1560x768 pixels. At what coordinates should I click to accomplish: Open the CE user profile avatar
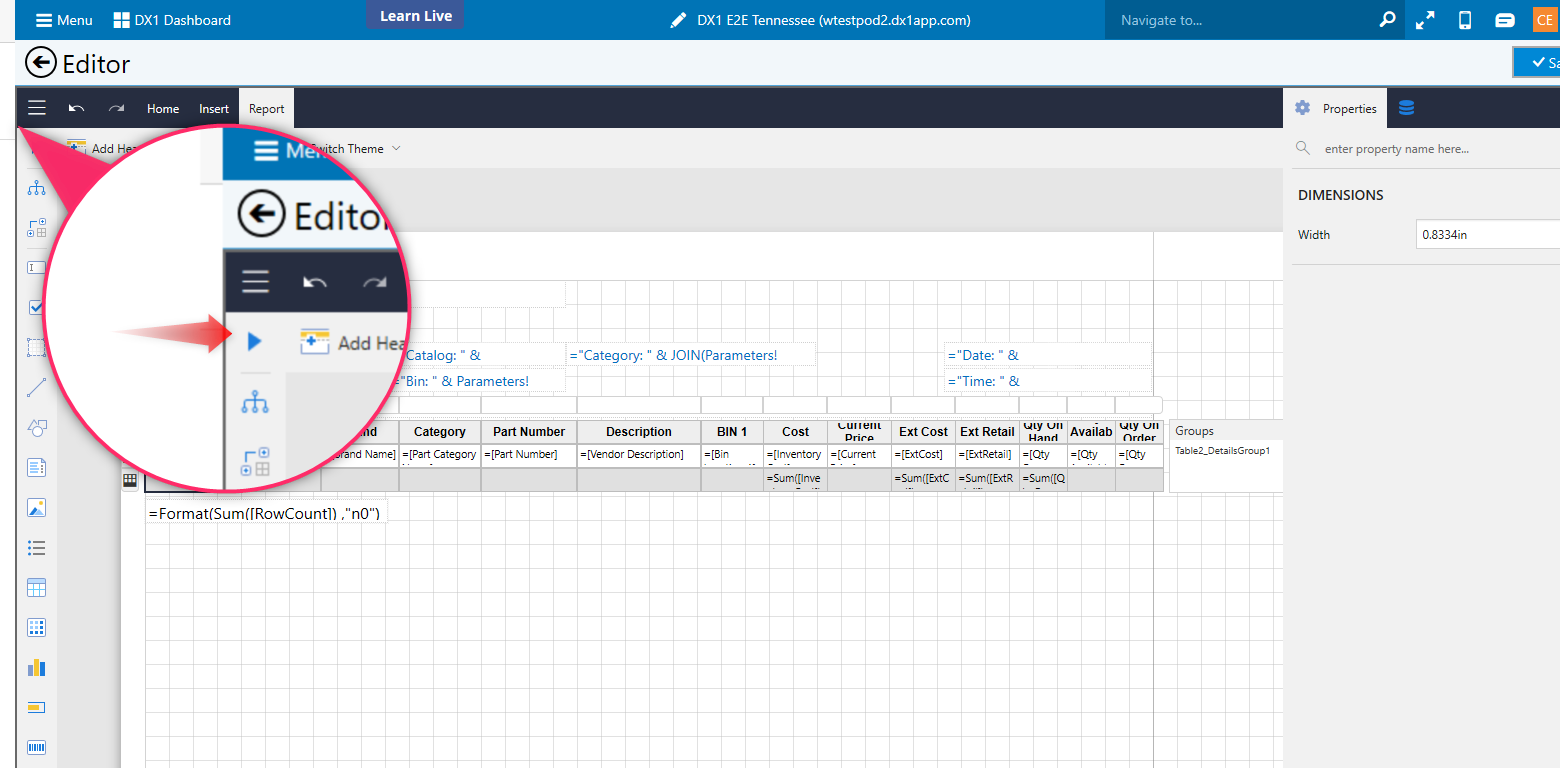1544,20
